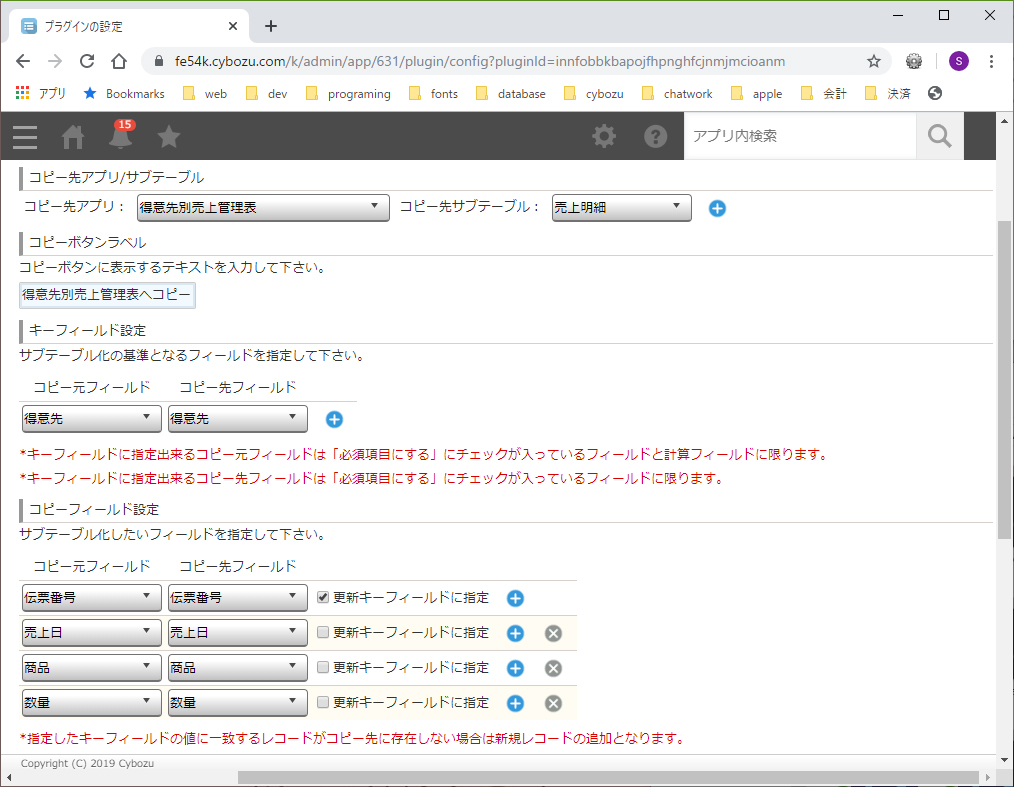Add row after 数量 copy field
The height and width of the screenshot is (787, 1014).
[515, 703]
